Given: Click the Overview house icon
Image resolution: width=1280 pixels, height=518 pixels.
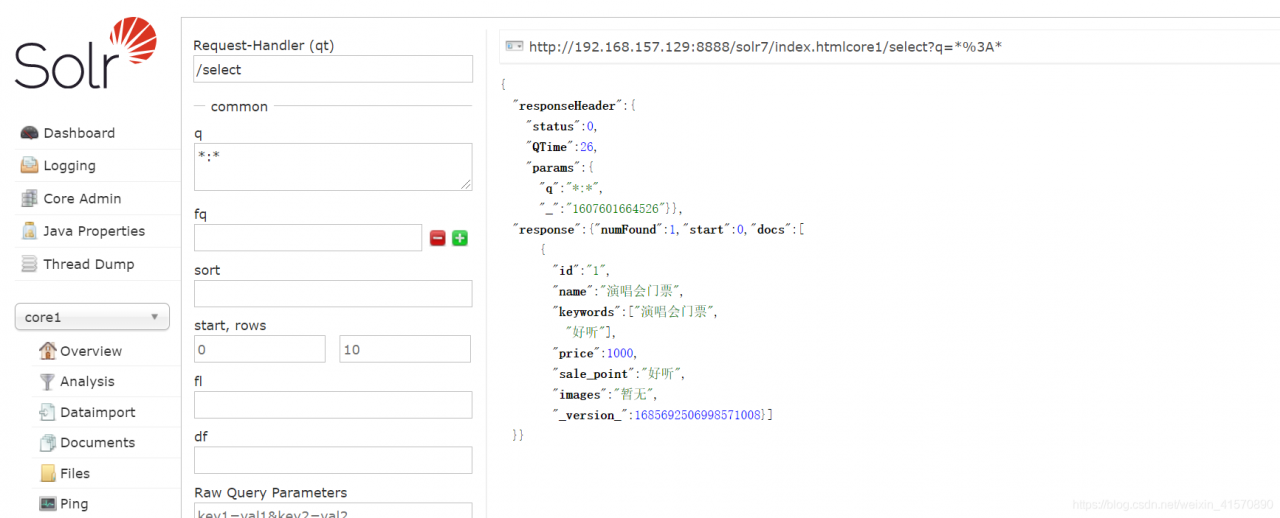Looking at the screenshot, I should coord(47,351).
